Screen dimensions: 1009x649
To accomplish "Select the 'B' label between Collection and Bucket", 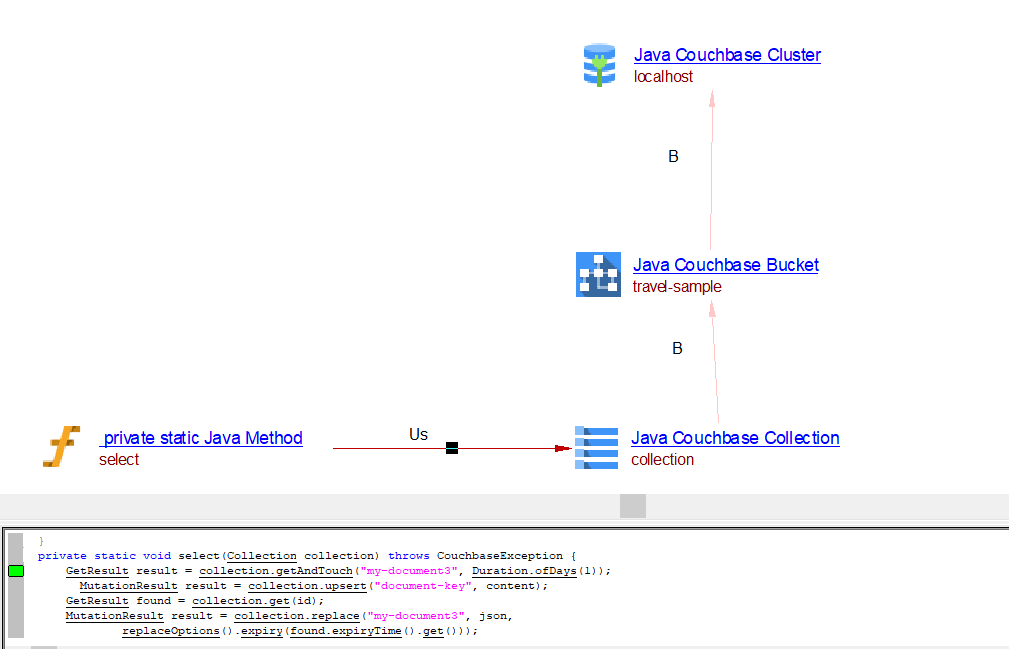I will click(x=677, y=349).
